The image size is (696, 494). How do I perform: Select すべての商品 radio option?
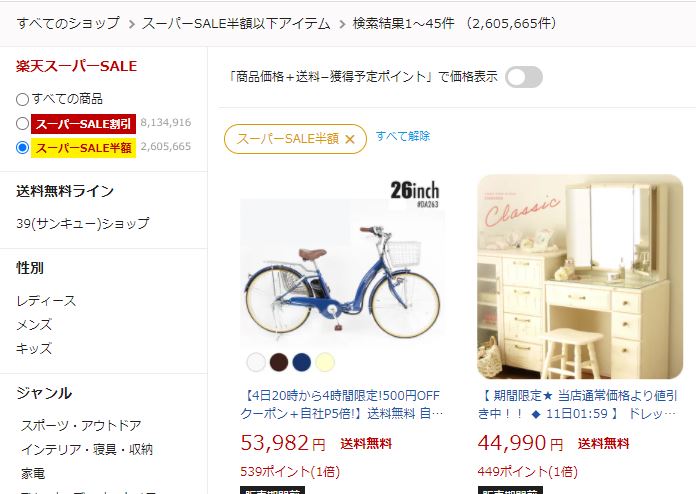(x=22, y=99)
